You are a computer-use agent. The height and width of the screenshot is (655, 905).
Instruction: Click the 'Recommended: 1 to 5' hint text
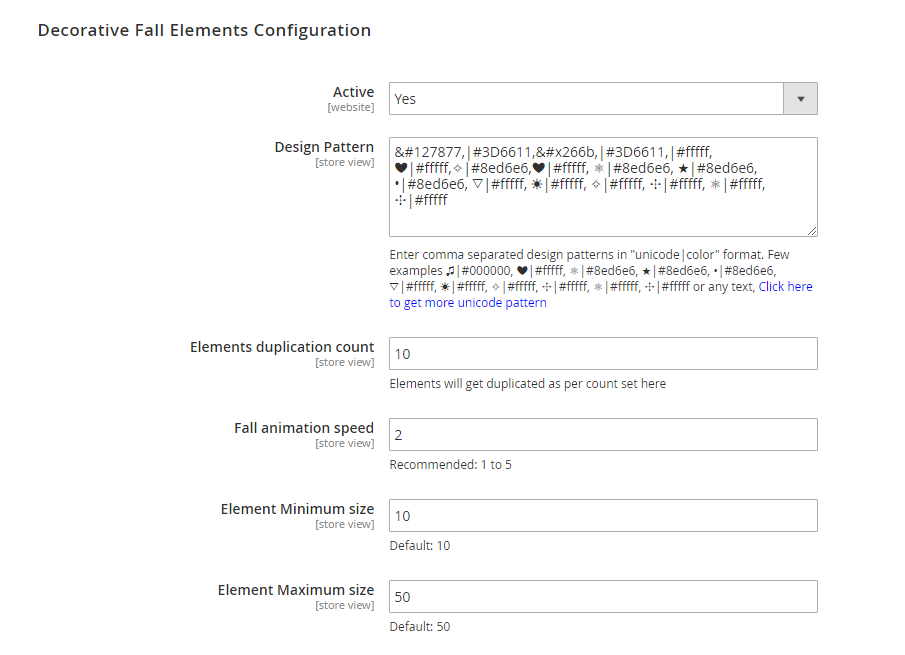450,464
